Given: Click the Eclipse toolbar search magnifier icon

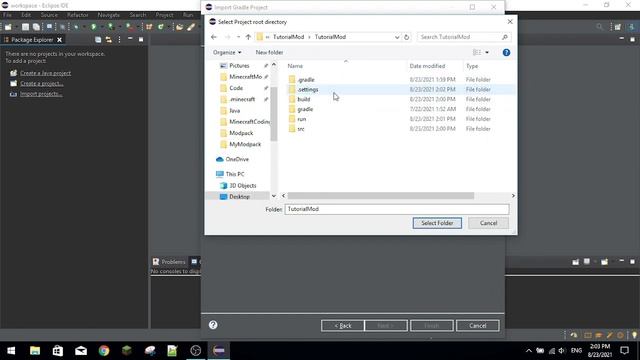Looking at the screenshot, I should (x=599, y=27).
